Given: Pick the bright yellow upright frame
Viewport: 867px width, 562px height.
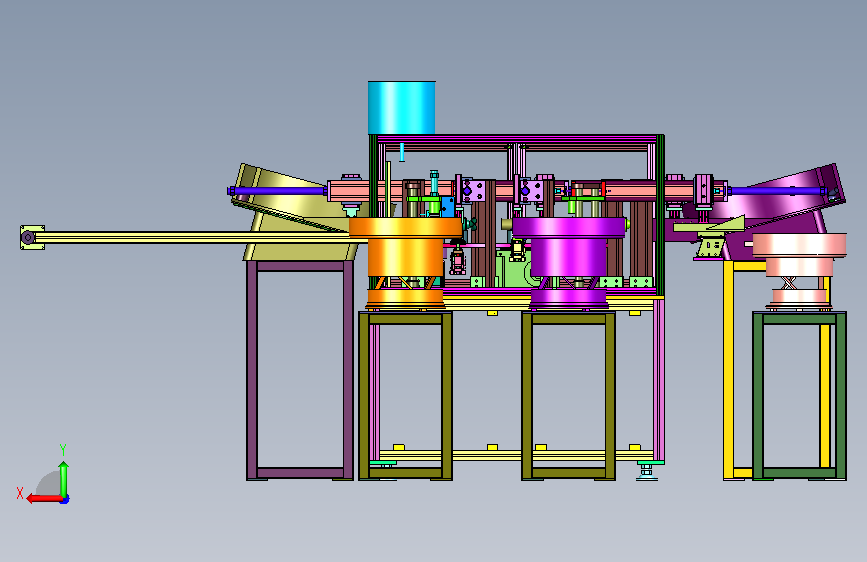Looking at the screenshot, I should [729, 370].
